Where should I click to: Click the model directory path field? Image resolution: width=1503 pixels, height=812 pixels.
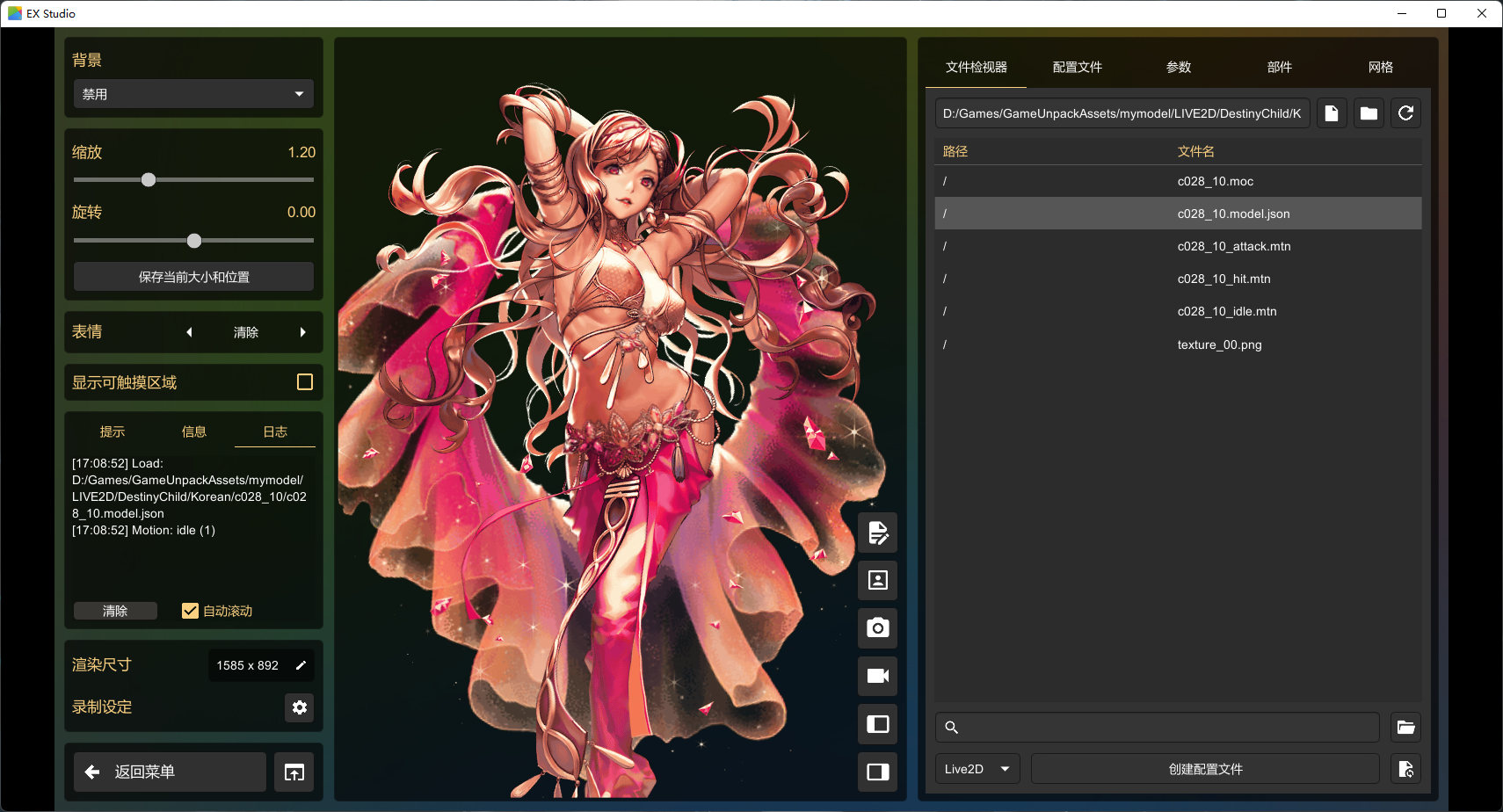coord(1122,113)
